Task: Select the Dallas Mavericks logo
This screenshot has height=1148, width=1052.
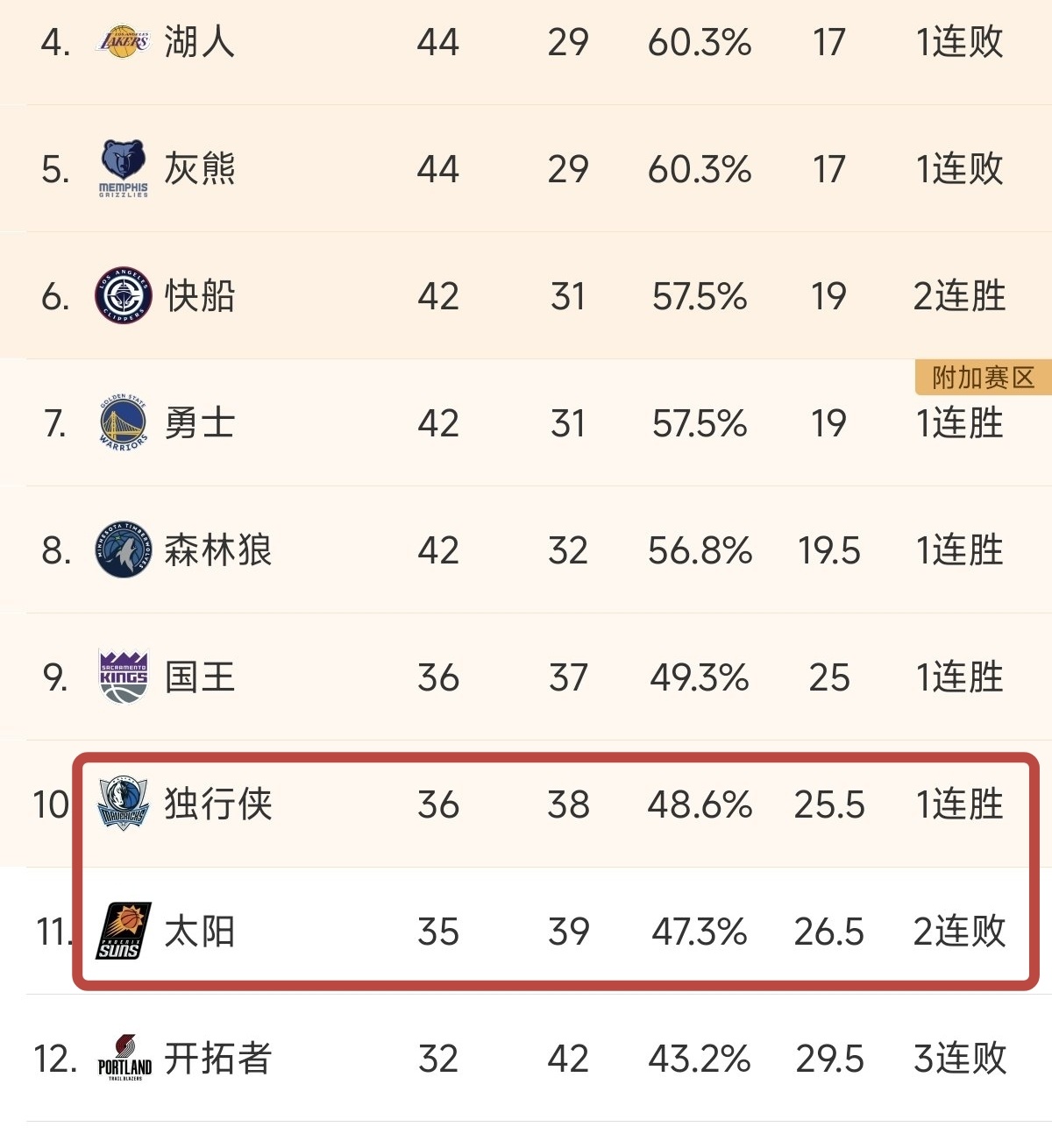Action: pos(123,804)
